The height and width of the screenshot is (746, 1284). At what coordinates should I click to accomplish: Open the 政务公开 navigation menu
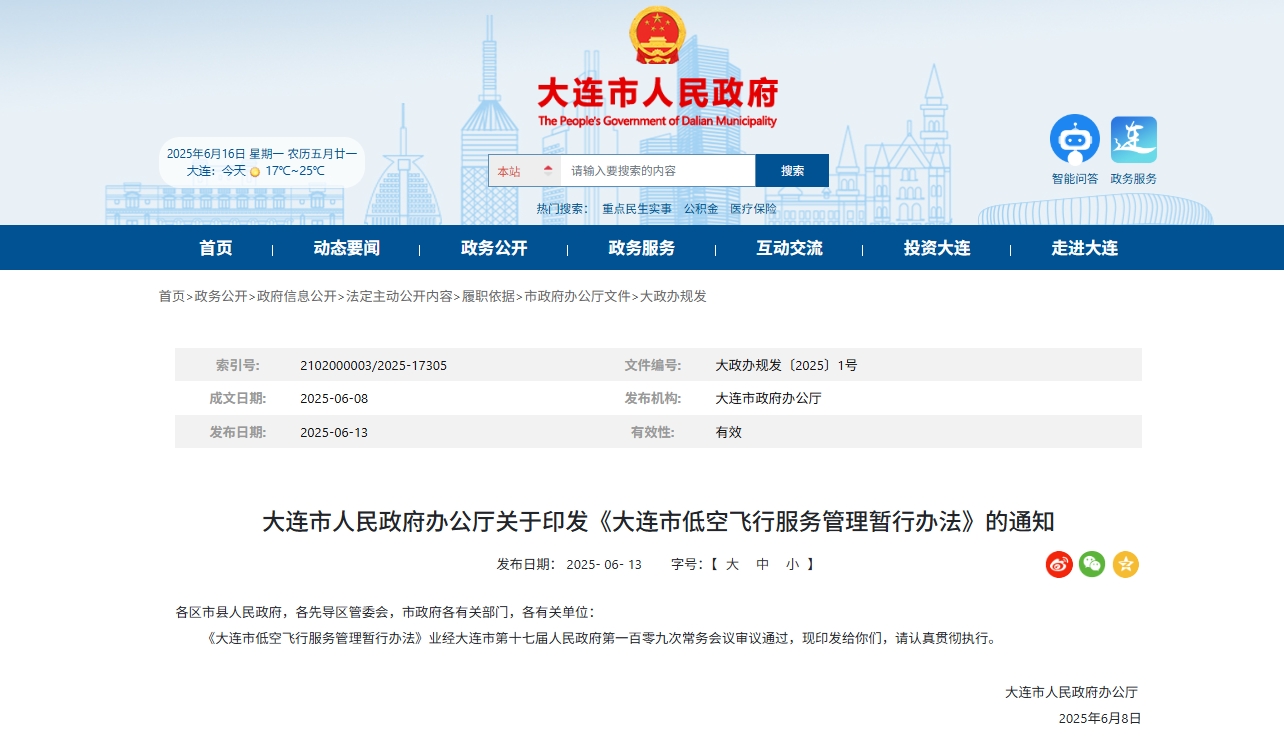tap(494, 248)
